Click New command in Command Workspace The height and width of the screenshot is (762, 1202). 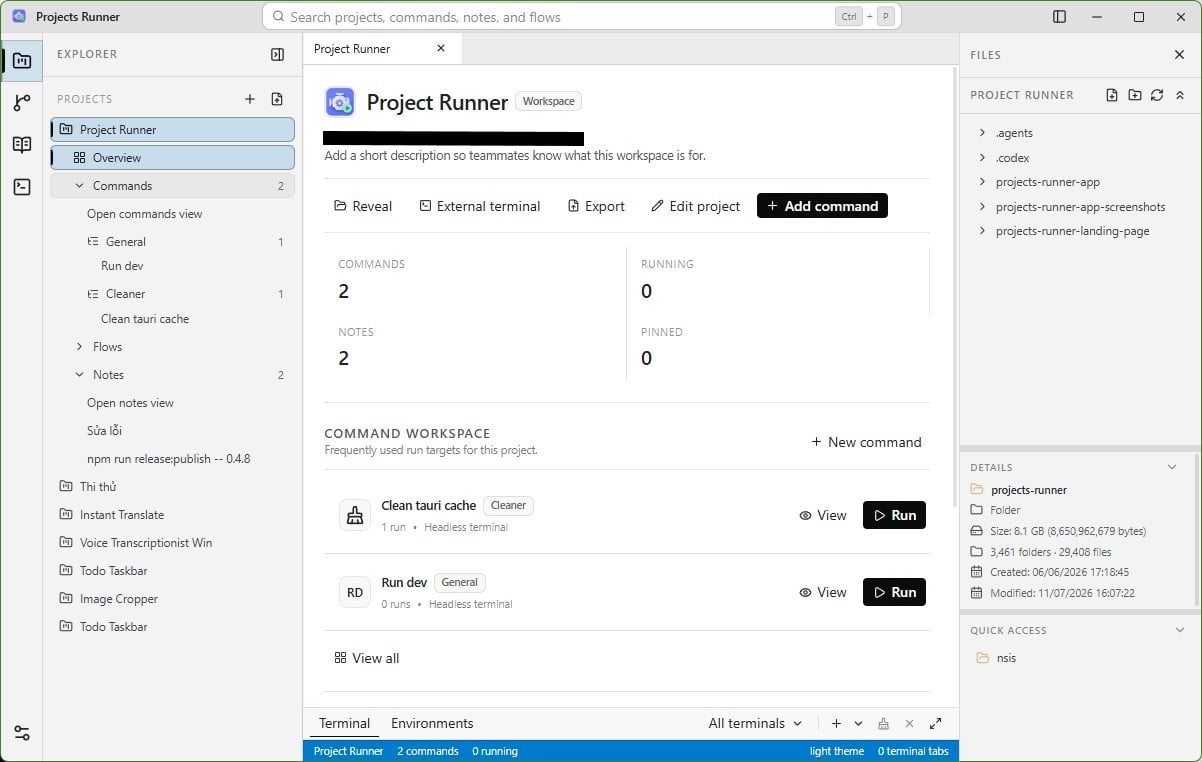pyautogui.click(x=867, y=442)
